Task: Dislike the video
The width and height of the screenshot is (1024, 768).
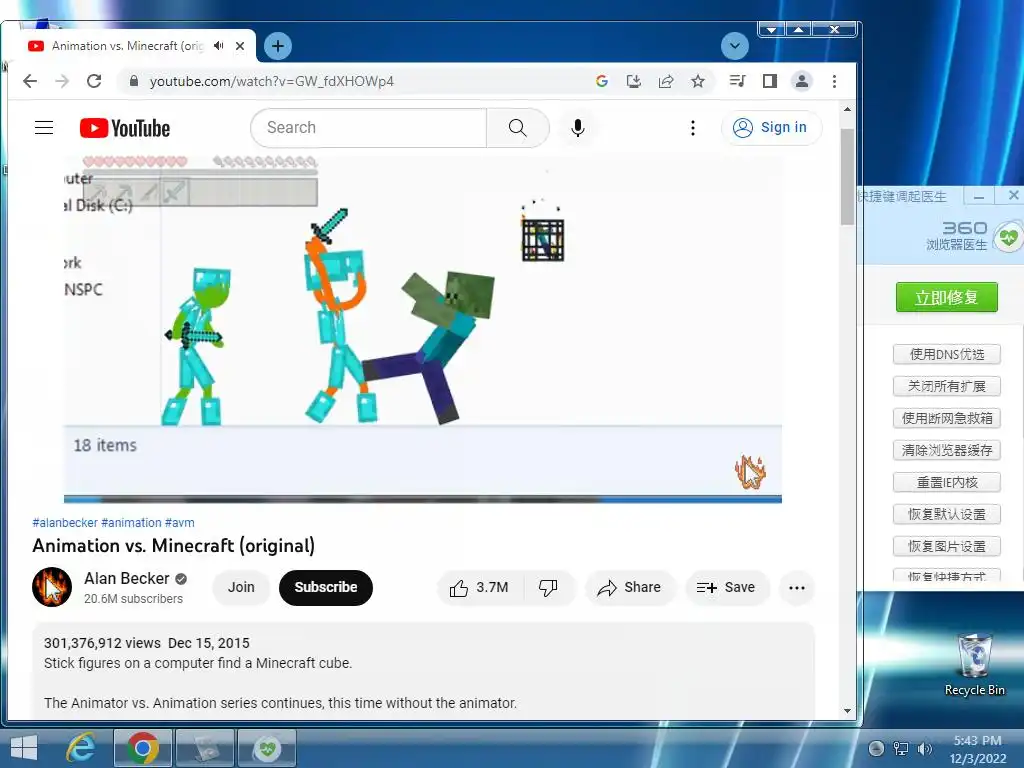Action: [x=548, y=587]
